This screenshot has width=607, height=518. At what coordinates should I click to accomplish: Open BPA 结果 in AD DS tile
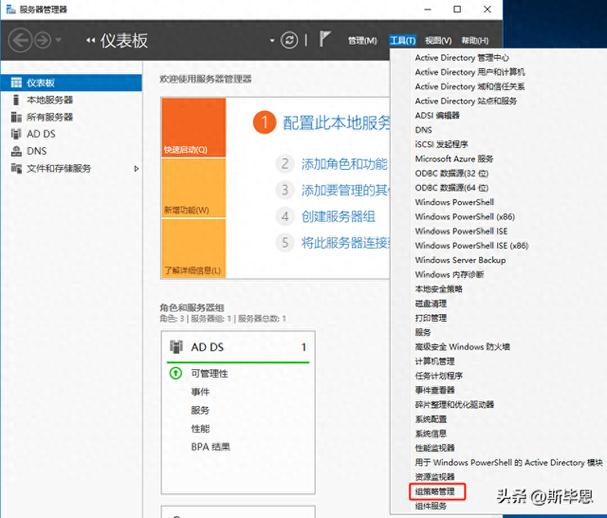211,447
